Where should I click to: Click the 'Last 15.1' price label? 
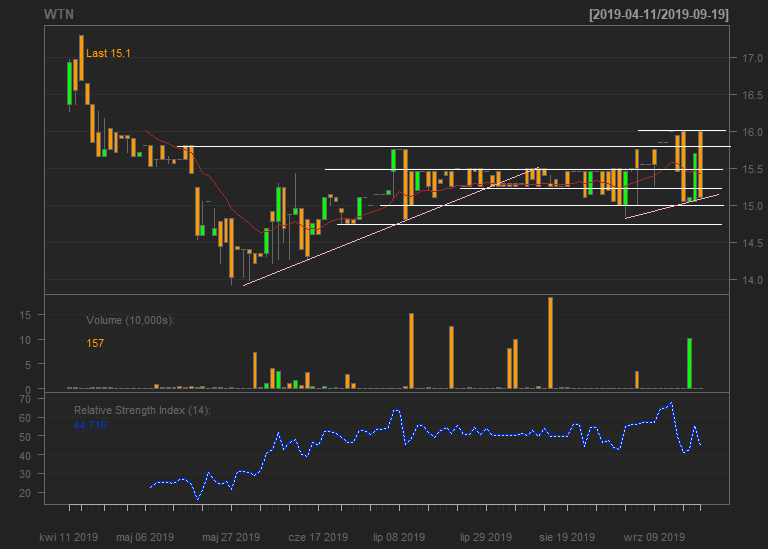click(x=108, y=53)
